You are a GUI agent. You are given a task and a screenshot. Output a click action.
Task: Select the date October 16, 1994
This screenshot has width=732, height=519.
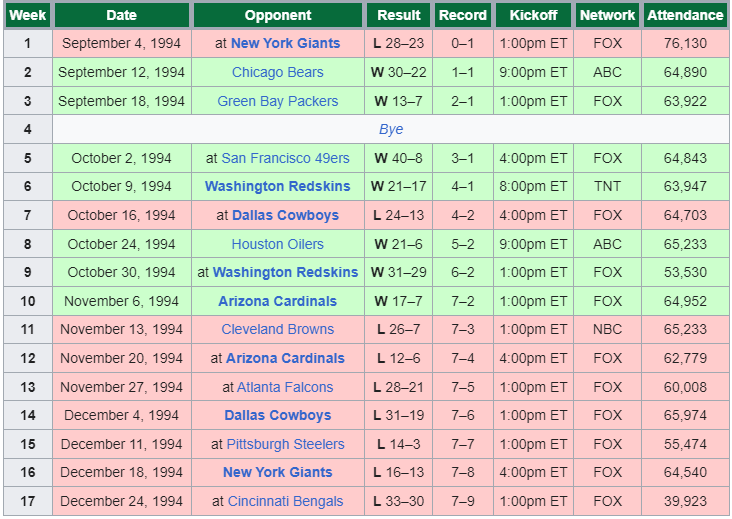click(x=121, y=215)
